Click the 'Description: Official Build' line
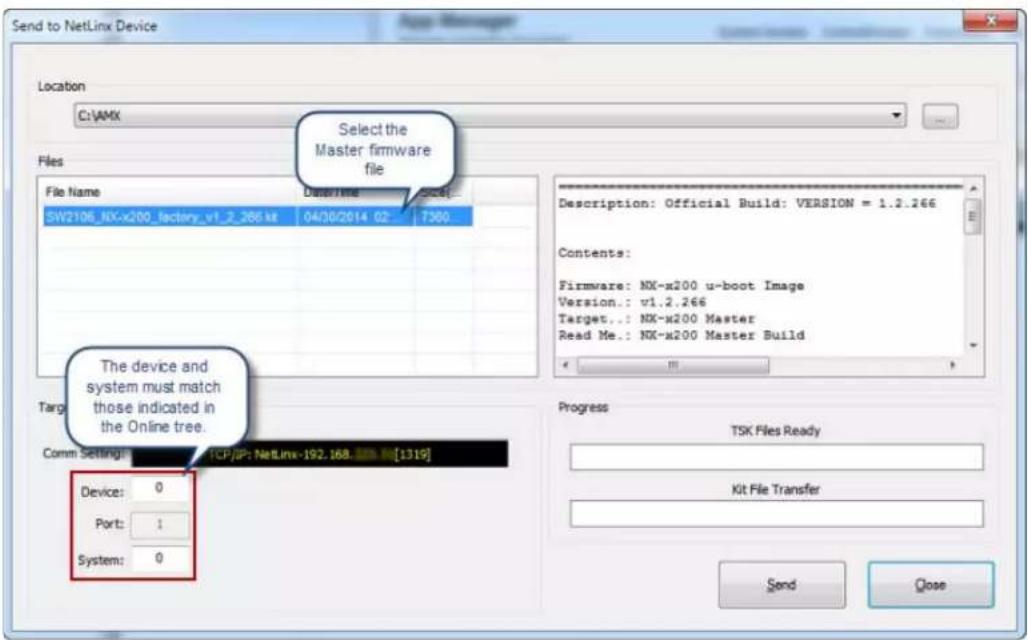This screenshot has width=1028, height=640. coord(747,203)
